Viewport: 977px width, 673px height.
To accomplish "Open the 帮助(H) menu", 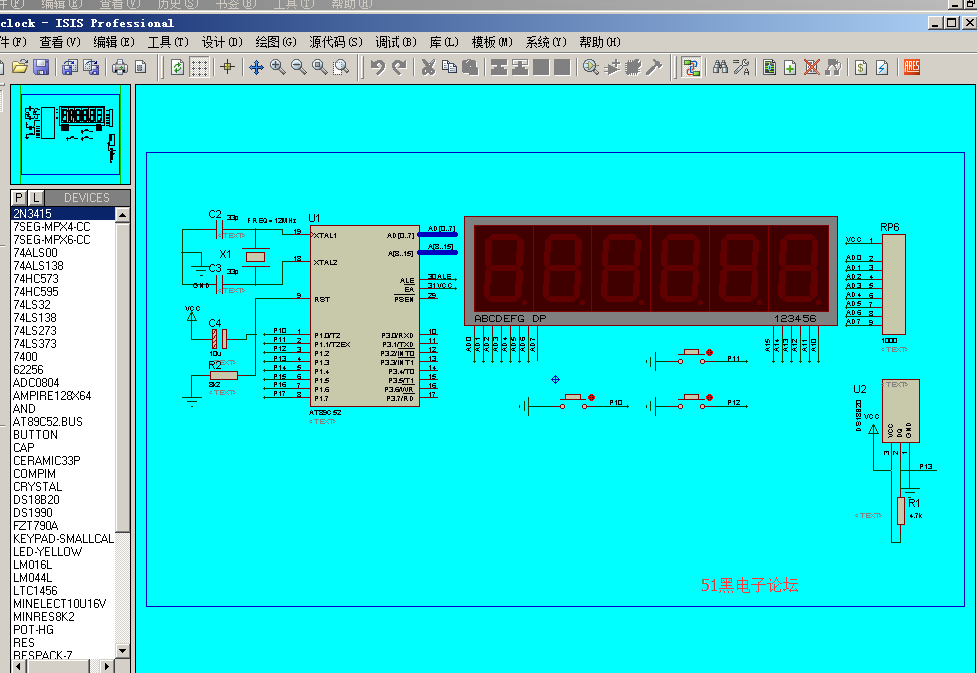I will pos(600,42).
